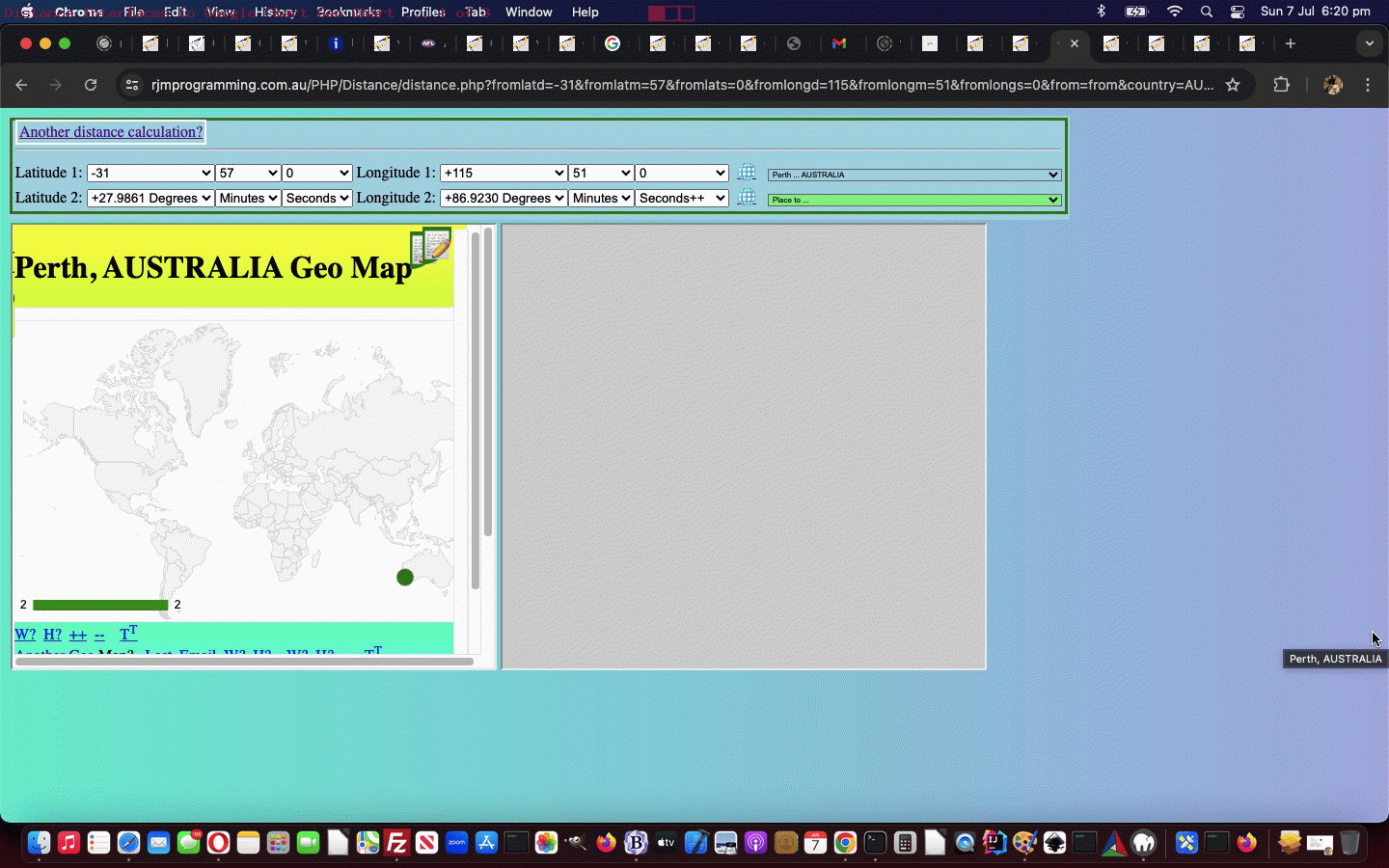The width and height of the screenshot is (1389, 868).
Task: Open Latitude 1 minutes dropdown showing 57
Action: pyautogui.click(x=248, y=173)
